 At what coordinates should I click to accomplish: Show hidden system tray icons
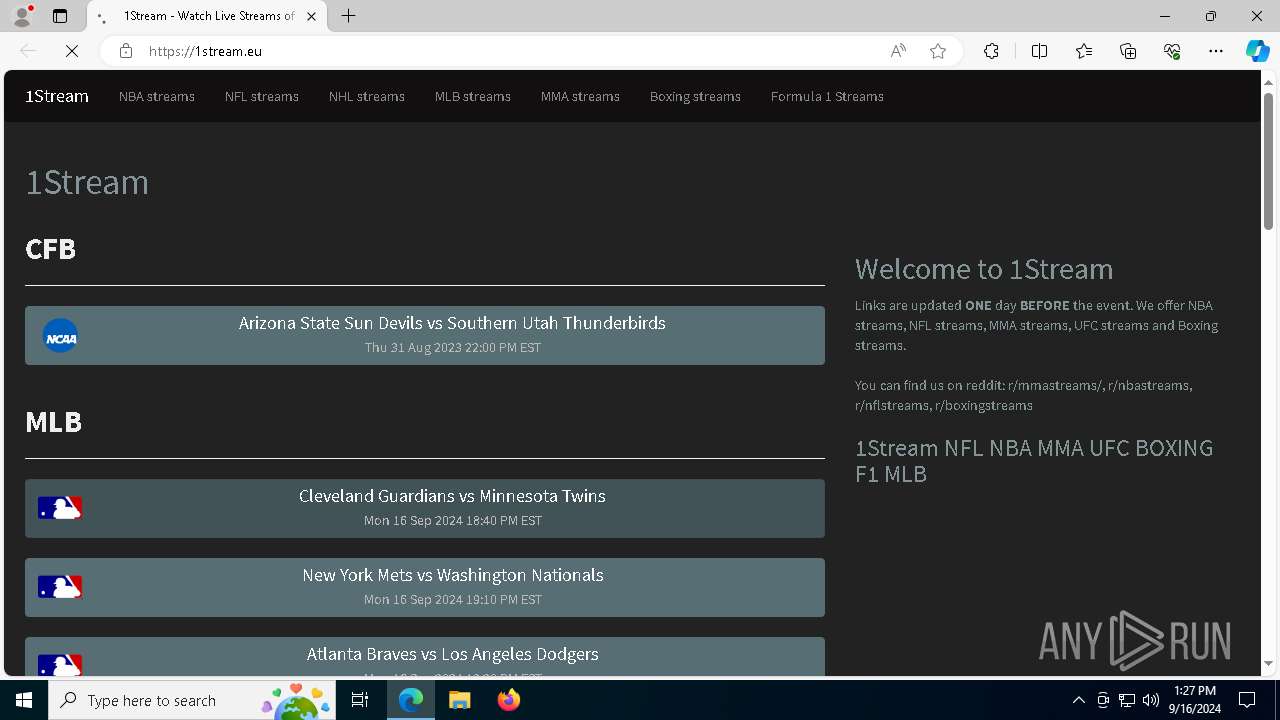pyautogui.click(x=1078, y=700)
